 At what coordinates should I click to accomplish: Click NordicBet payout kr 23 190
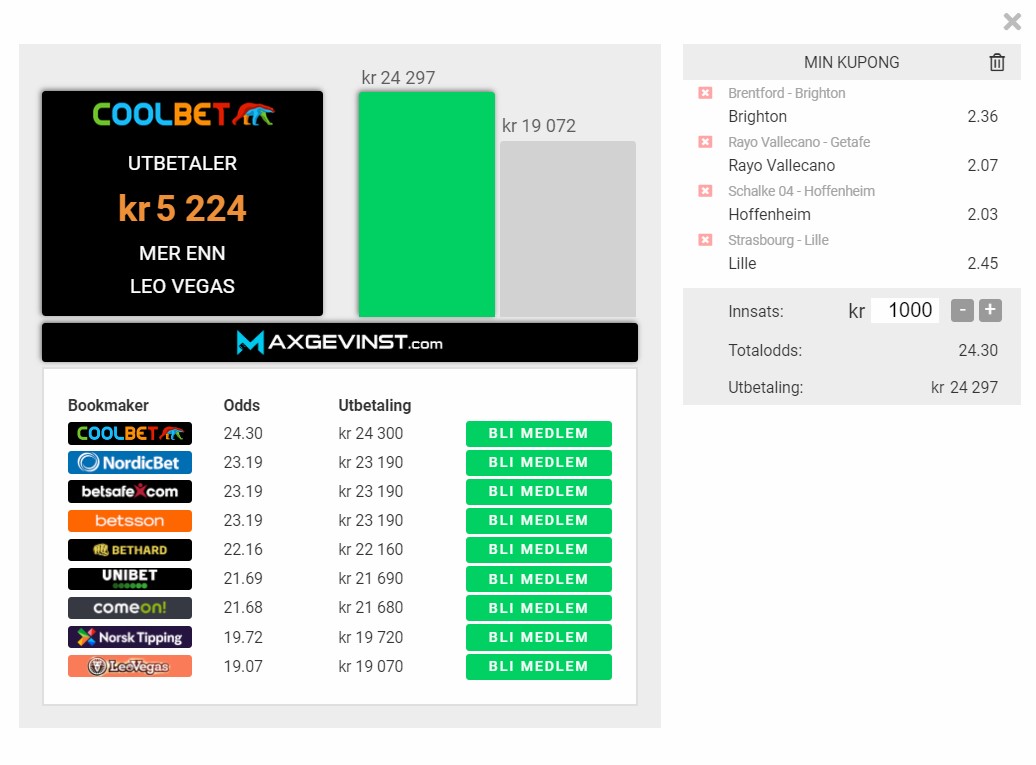(371, 462)
